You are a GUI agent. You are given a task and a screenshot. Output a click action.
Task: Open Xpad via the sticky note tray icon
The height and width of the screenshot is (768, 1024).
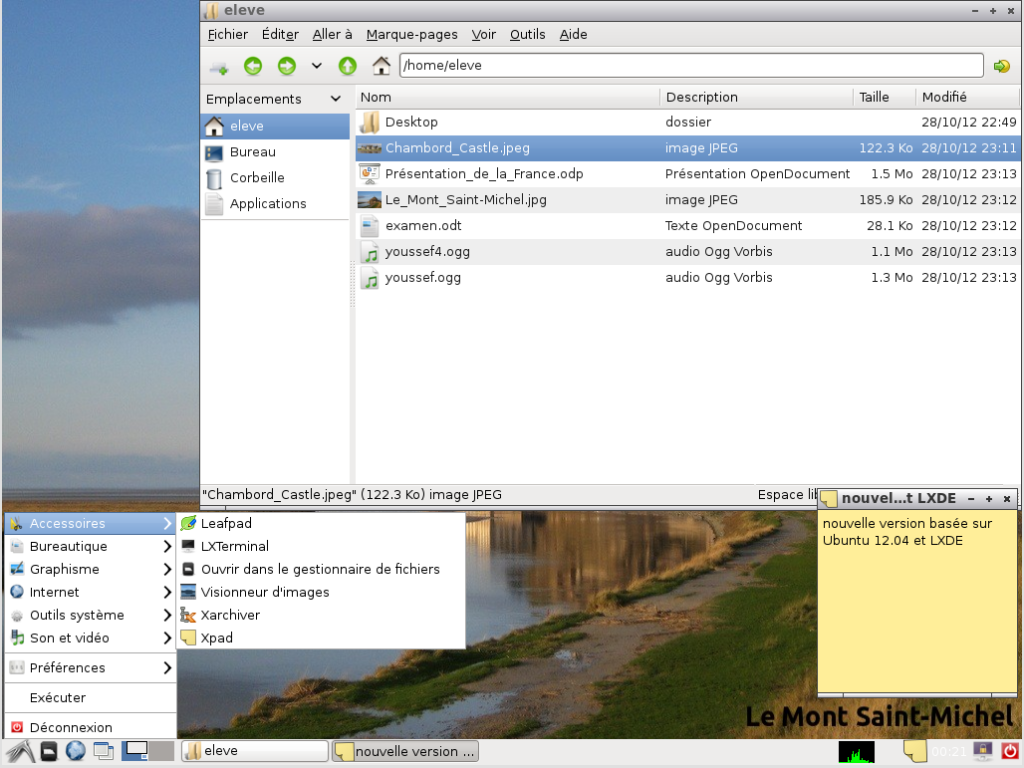coord(914,751)
